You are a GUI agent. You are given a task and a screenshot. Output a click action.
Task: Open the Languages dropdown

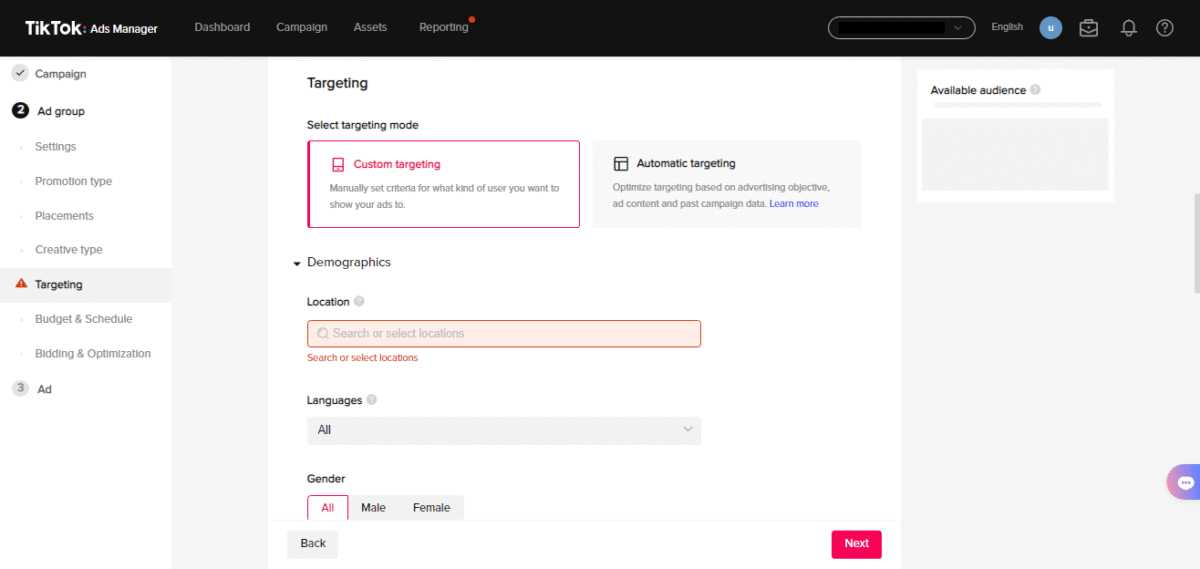click(504, 430)
